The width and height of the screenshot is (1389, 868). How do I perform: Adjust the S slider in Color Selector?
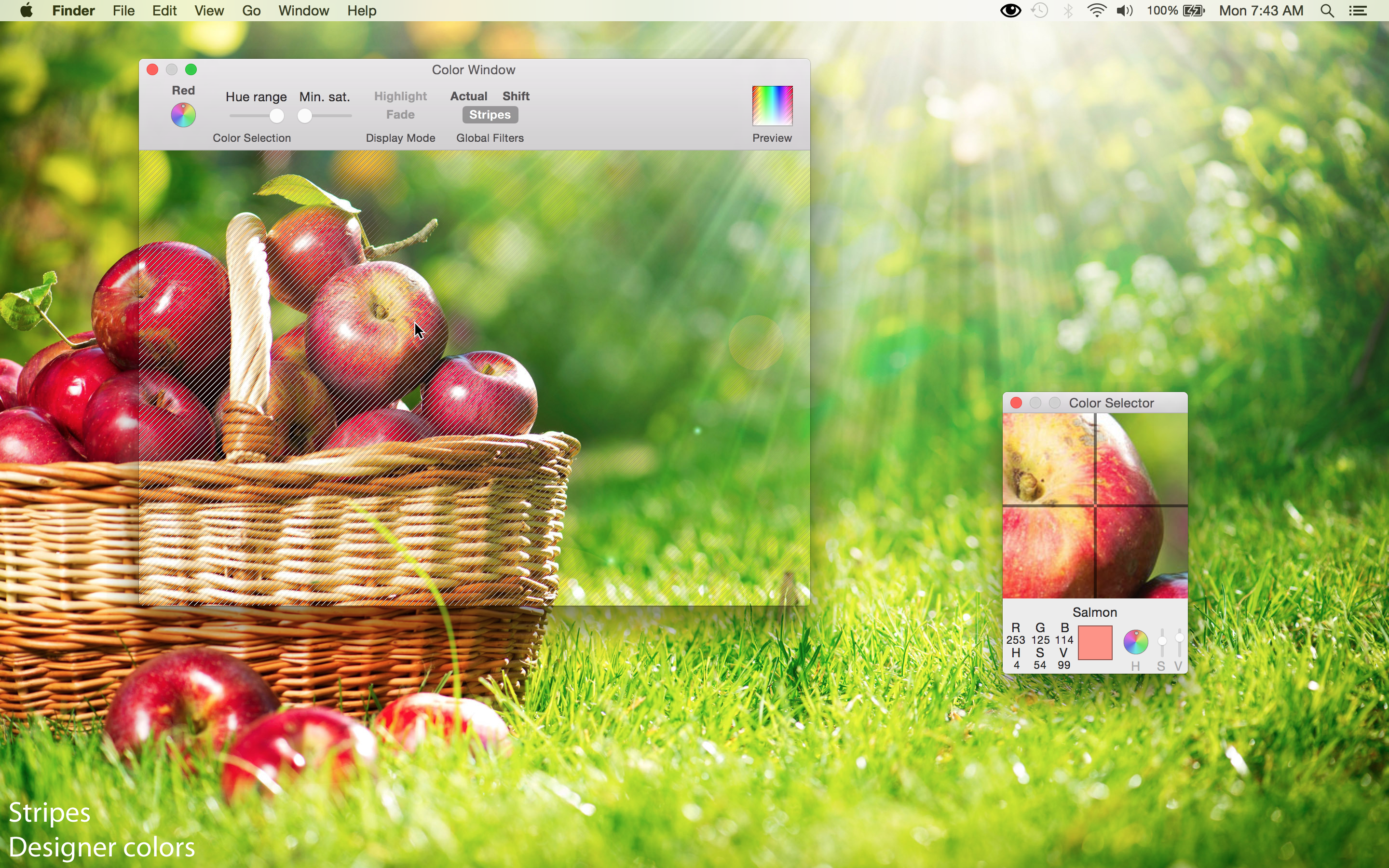[x=1162, y=642]
